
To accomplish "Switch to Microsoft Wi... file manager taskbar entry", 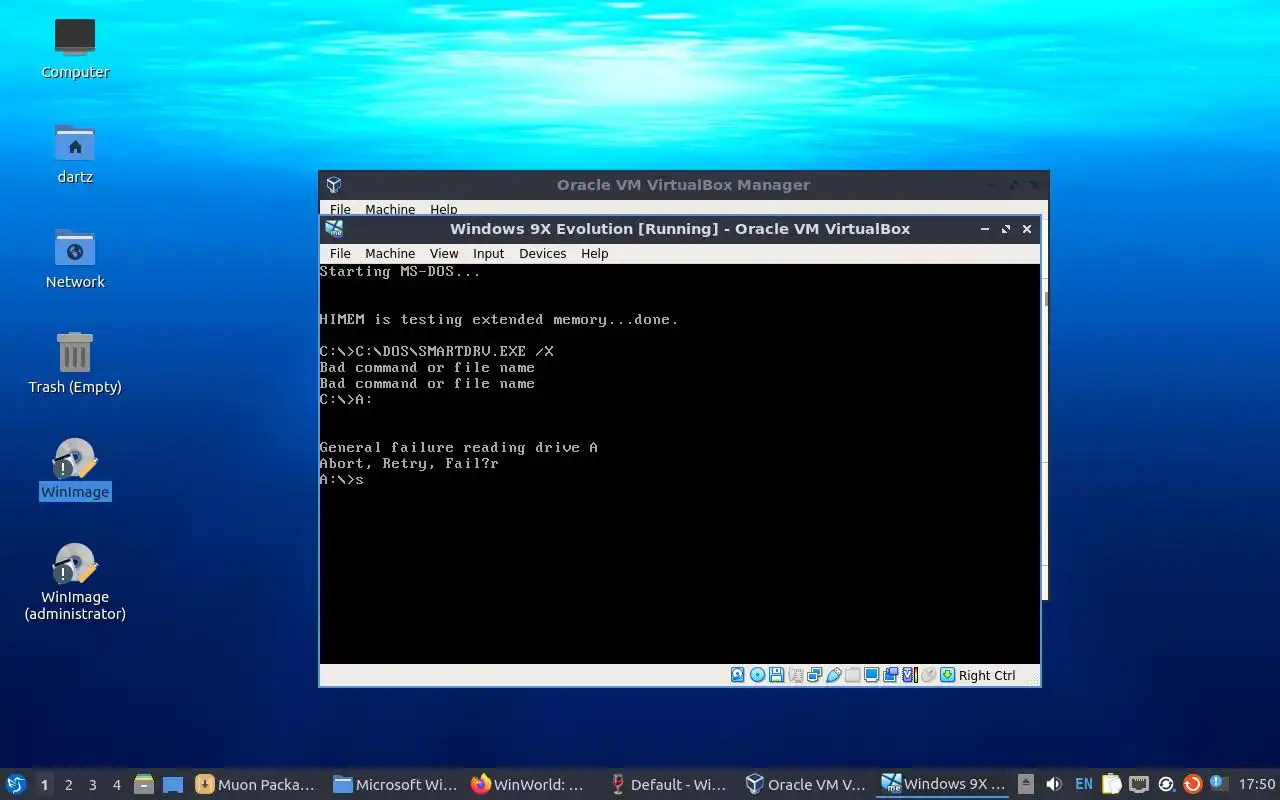I will click(394, 785).
